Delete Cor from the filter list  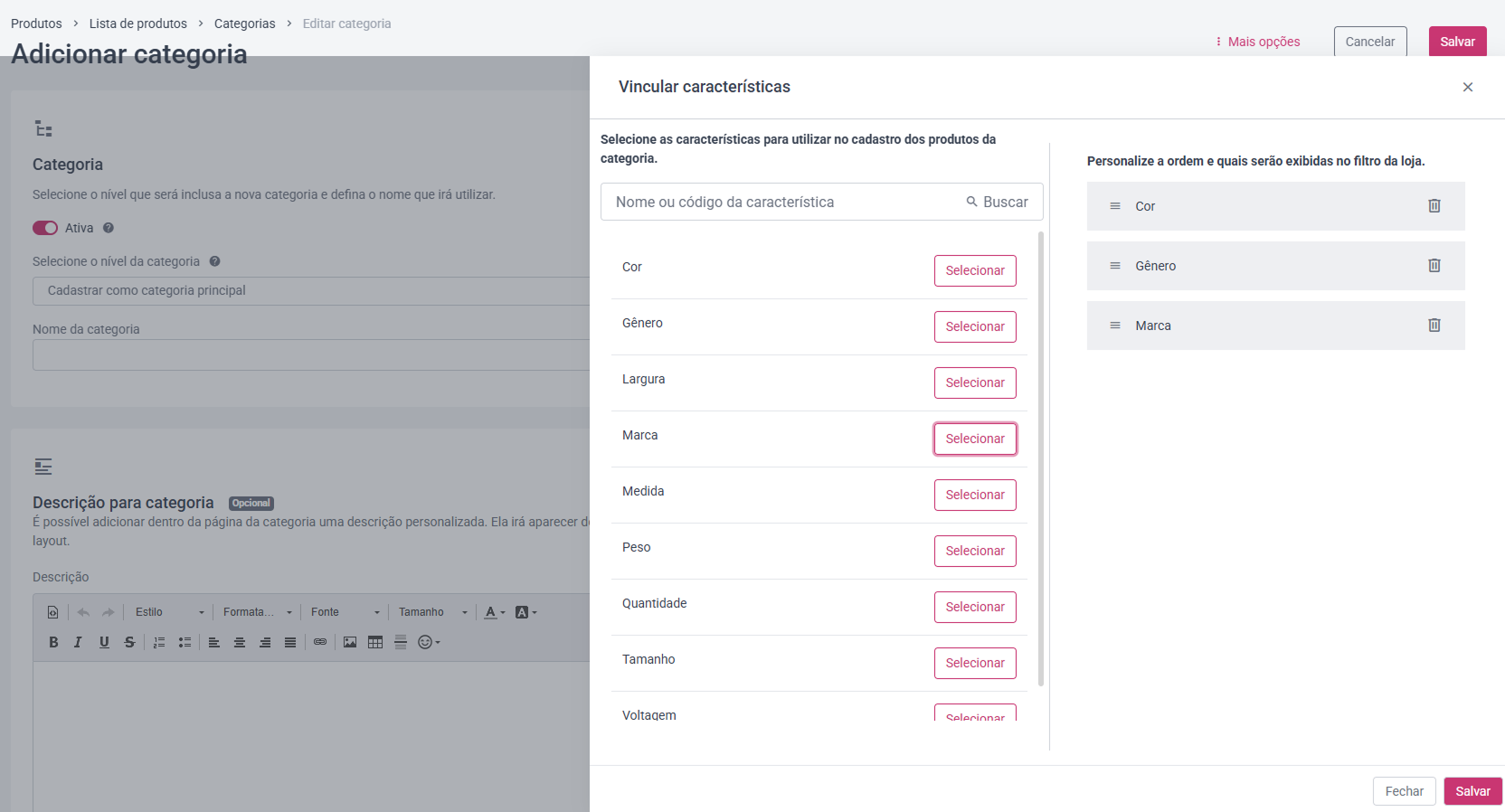[x=1434, y=206]
